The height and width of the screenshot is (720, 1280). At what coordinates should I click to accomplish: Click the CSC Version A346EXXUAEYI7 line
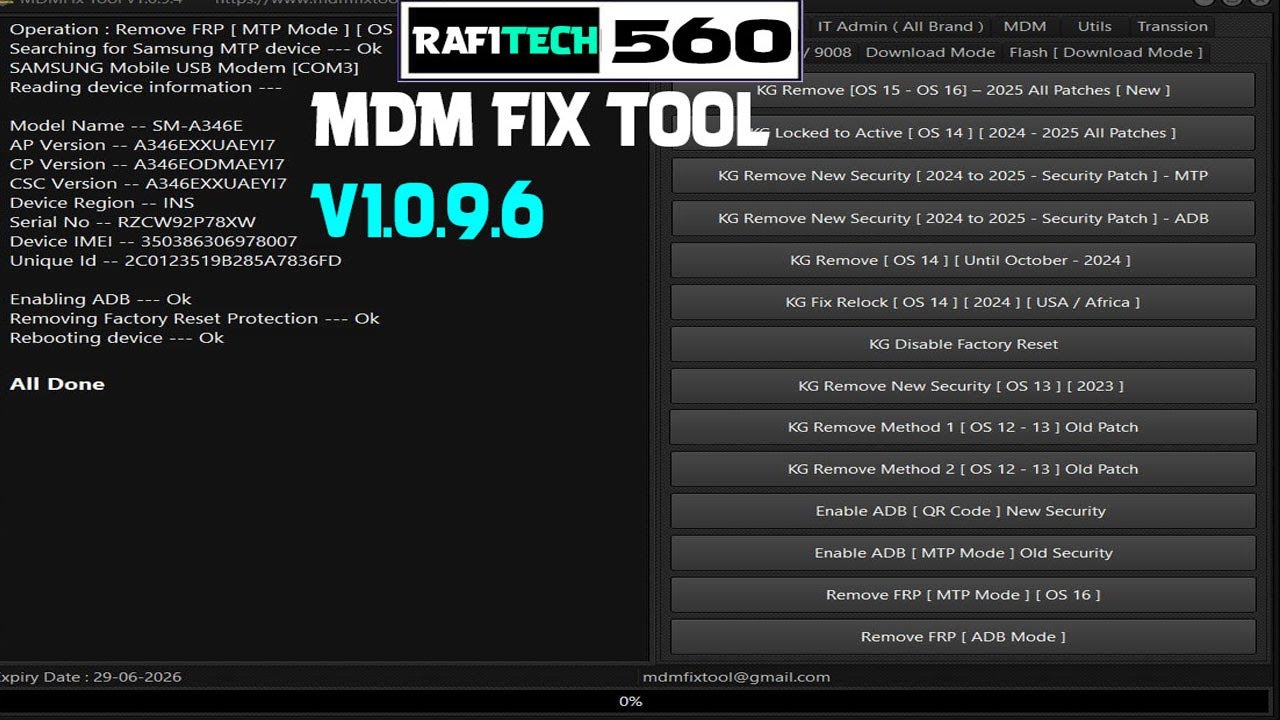(148, 184)
